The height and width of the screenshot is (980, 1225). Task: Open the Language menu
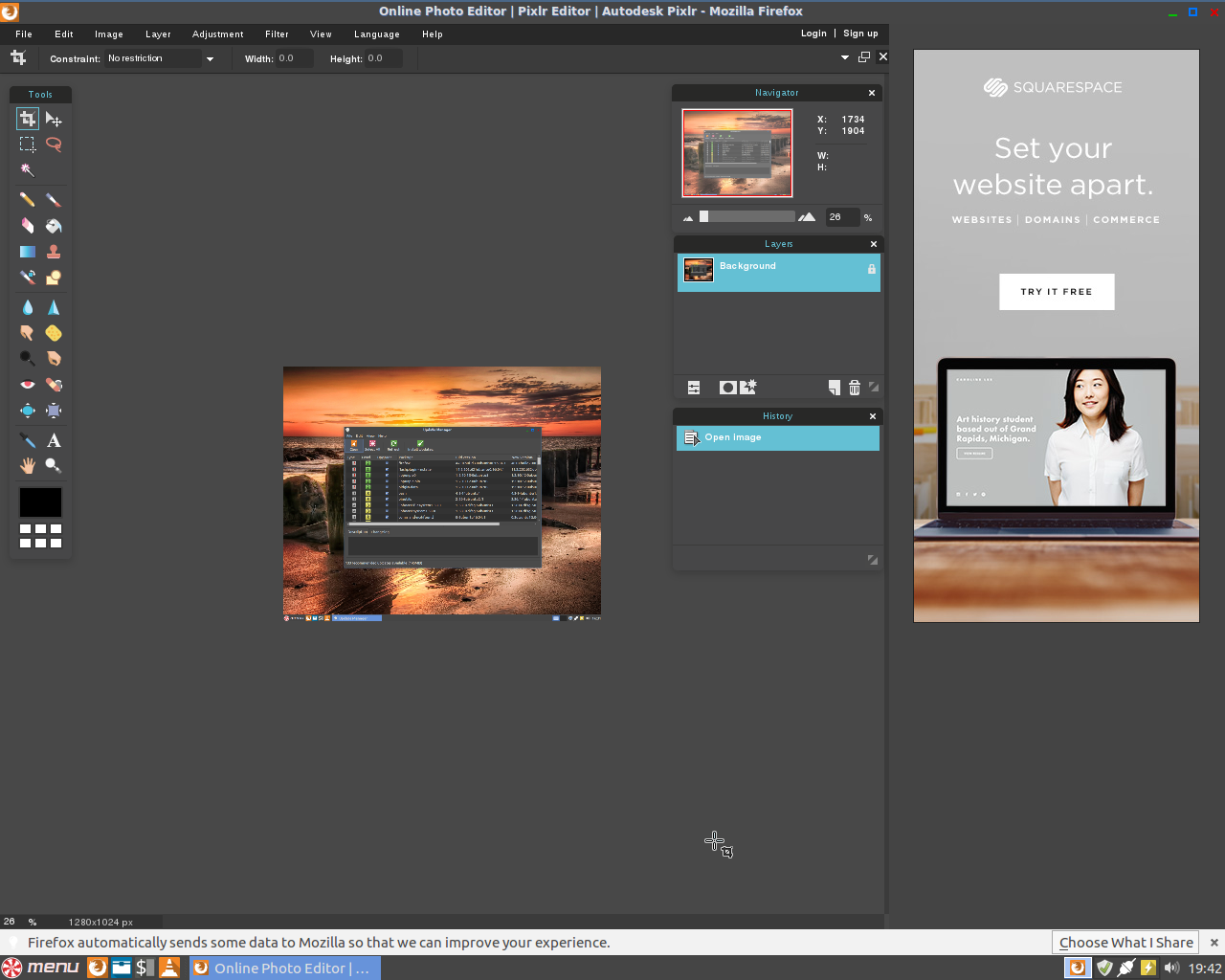(x=377, y=34)
